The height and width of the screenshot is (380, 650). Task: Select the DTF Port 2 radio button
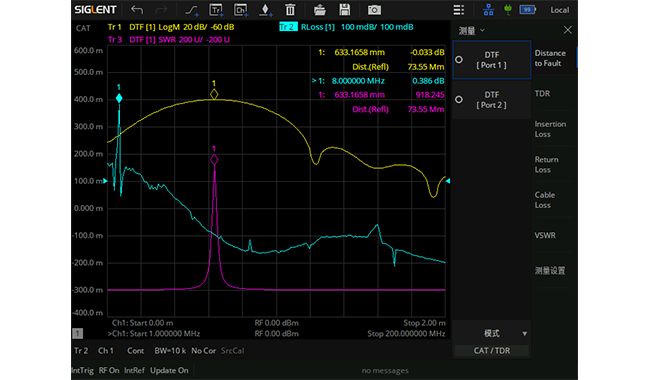point(459,99)
